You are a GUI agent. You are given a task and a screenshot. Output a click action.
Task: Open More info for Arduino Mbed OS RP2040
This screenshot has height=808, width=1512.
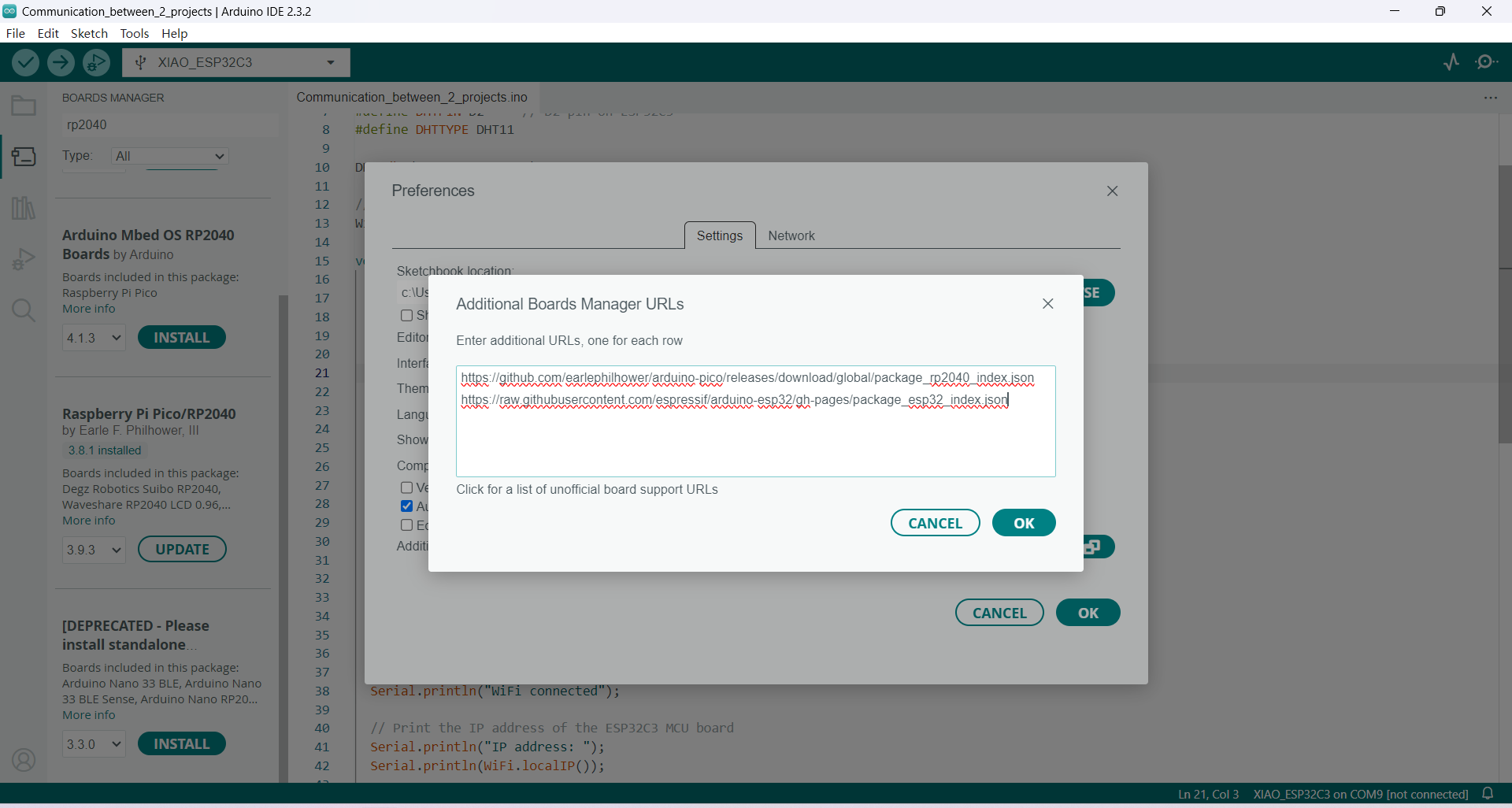(x=89, y=309)
